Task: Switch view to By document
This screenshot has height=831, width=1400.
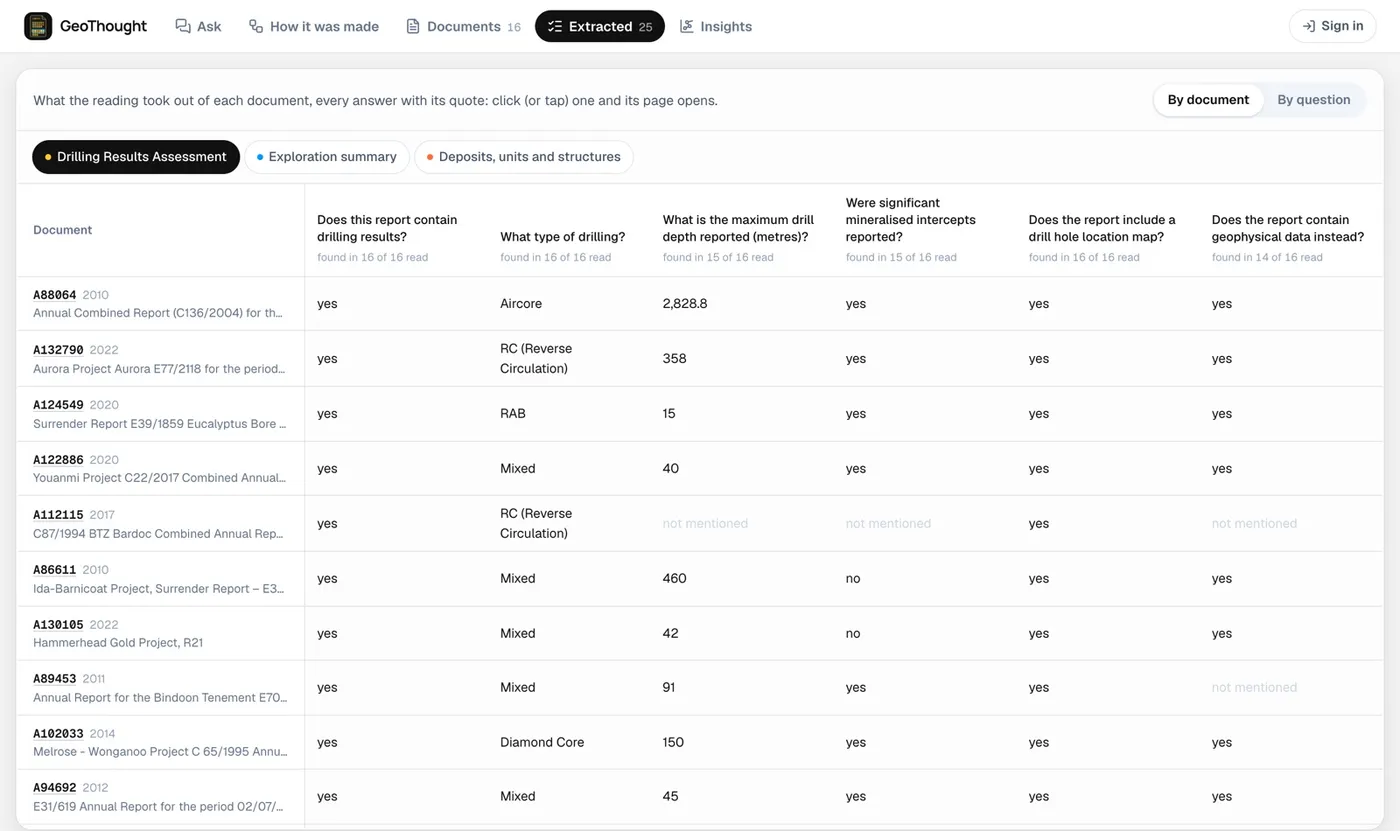Action: tap(1208, 100)
